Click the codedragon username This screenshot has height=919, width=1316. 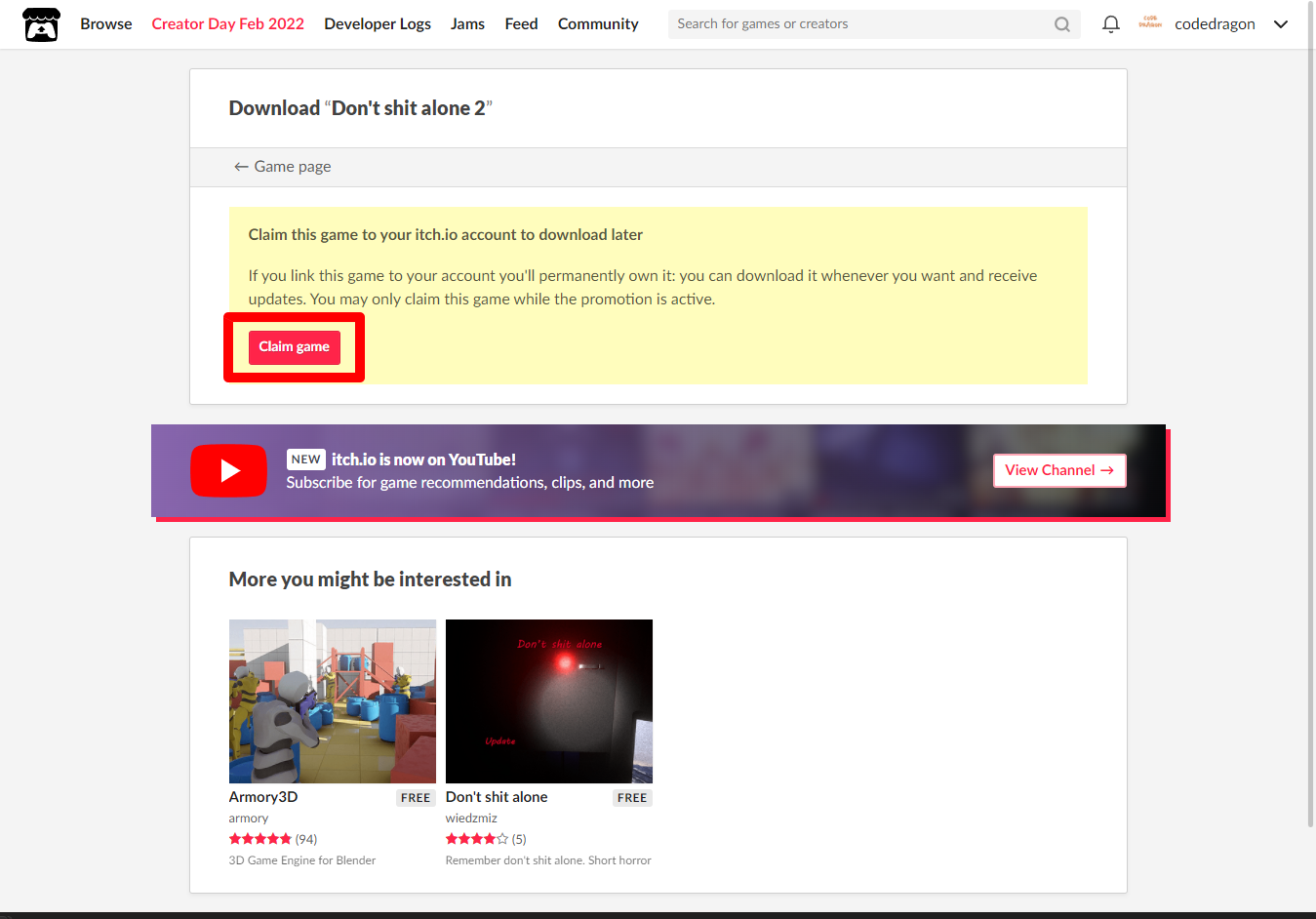(1215, 24)
